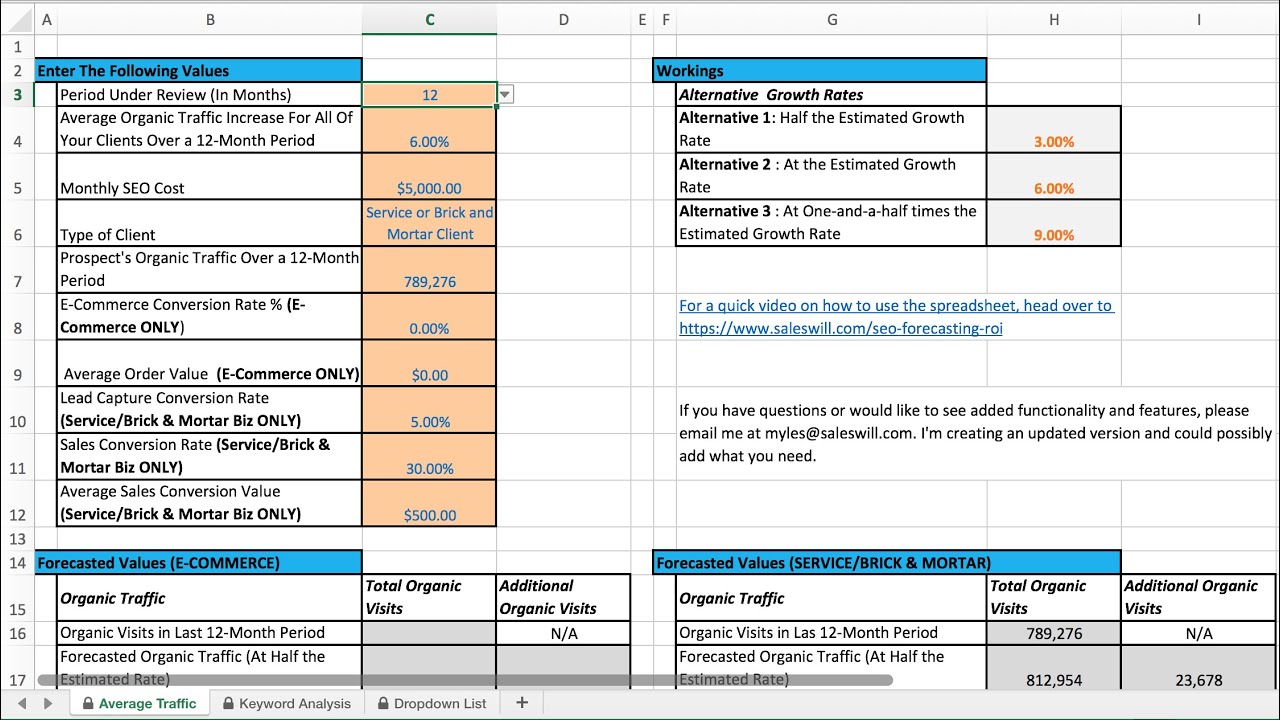Select column H header
Viewport: 1280px width, 720px height.
point(1054,19)
